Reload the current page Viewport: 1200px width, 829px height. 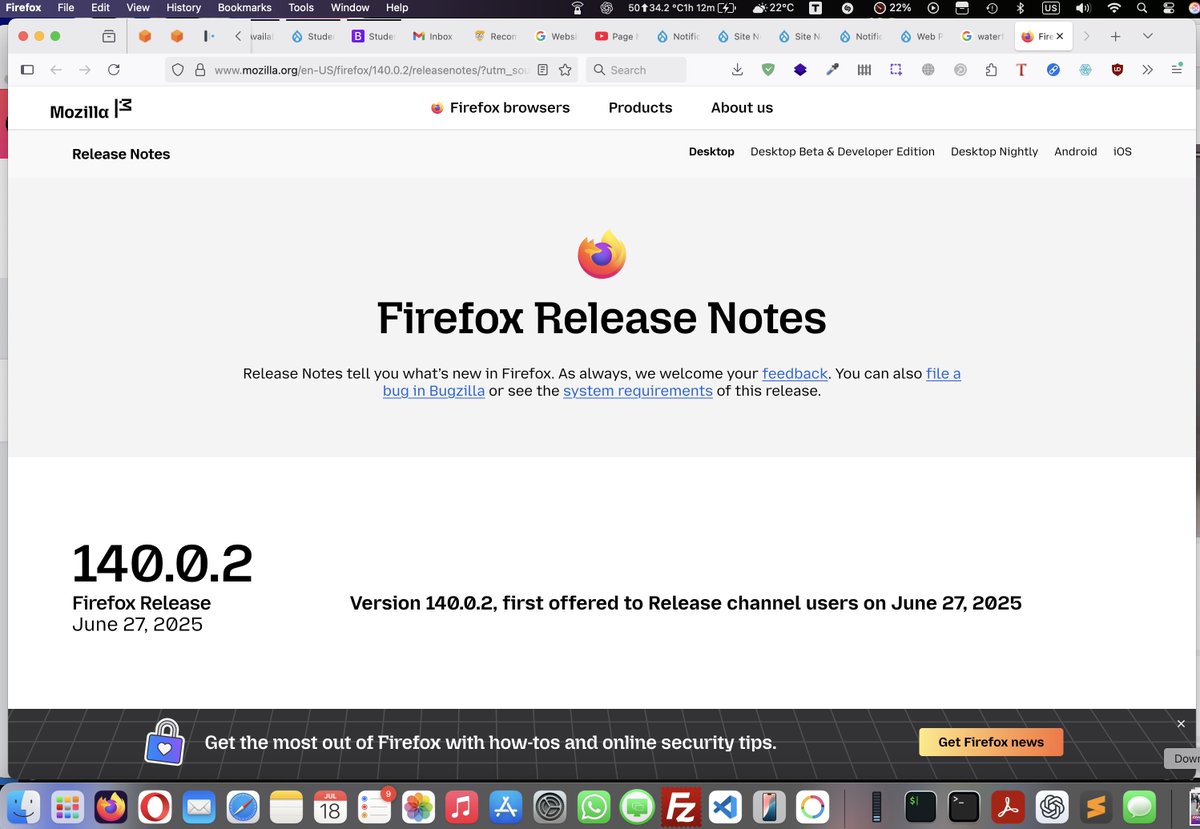tap(114, 70)
